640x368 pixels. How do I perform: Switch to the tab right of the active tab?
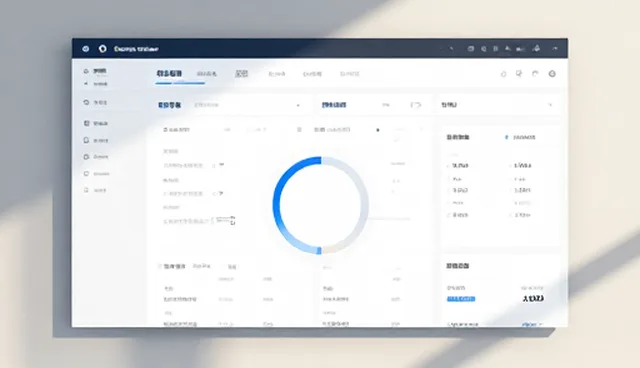(207, 74)
